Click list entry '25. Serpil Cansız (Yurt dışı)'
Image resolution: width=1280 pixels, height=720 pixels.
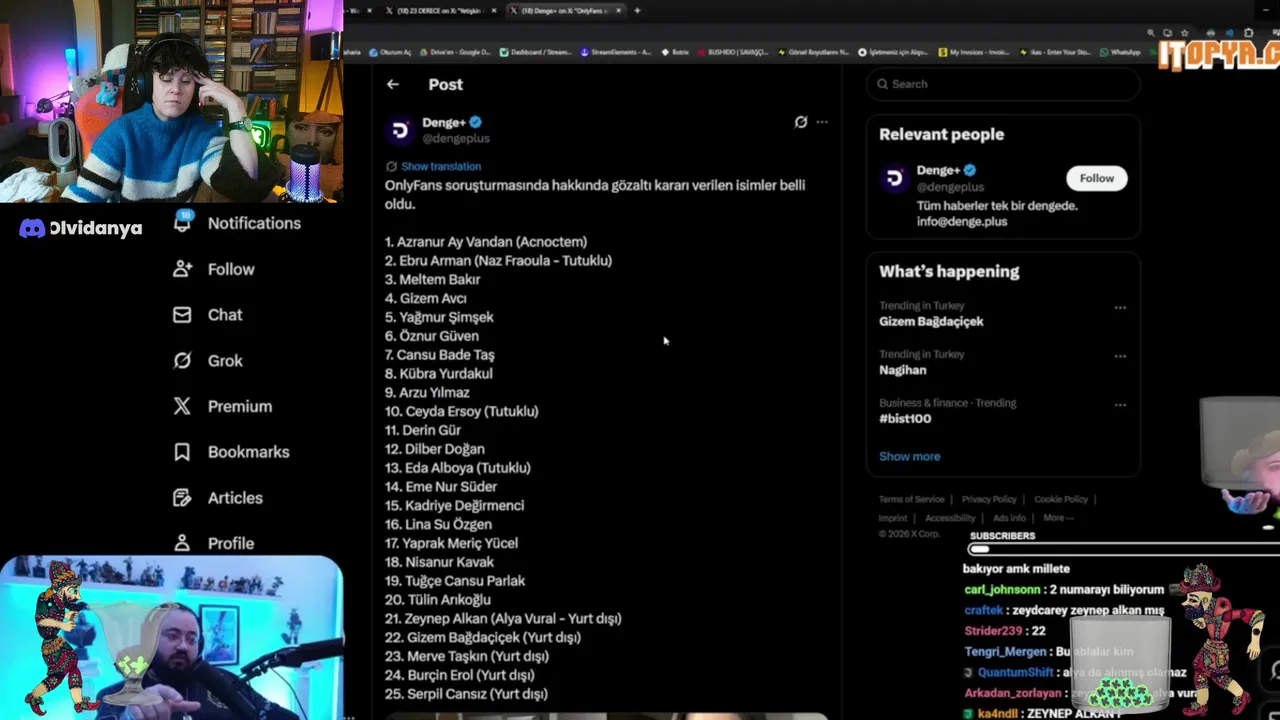click(x=466, y=694)
